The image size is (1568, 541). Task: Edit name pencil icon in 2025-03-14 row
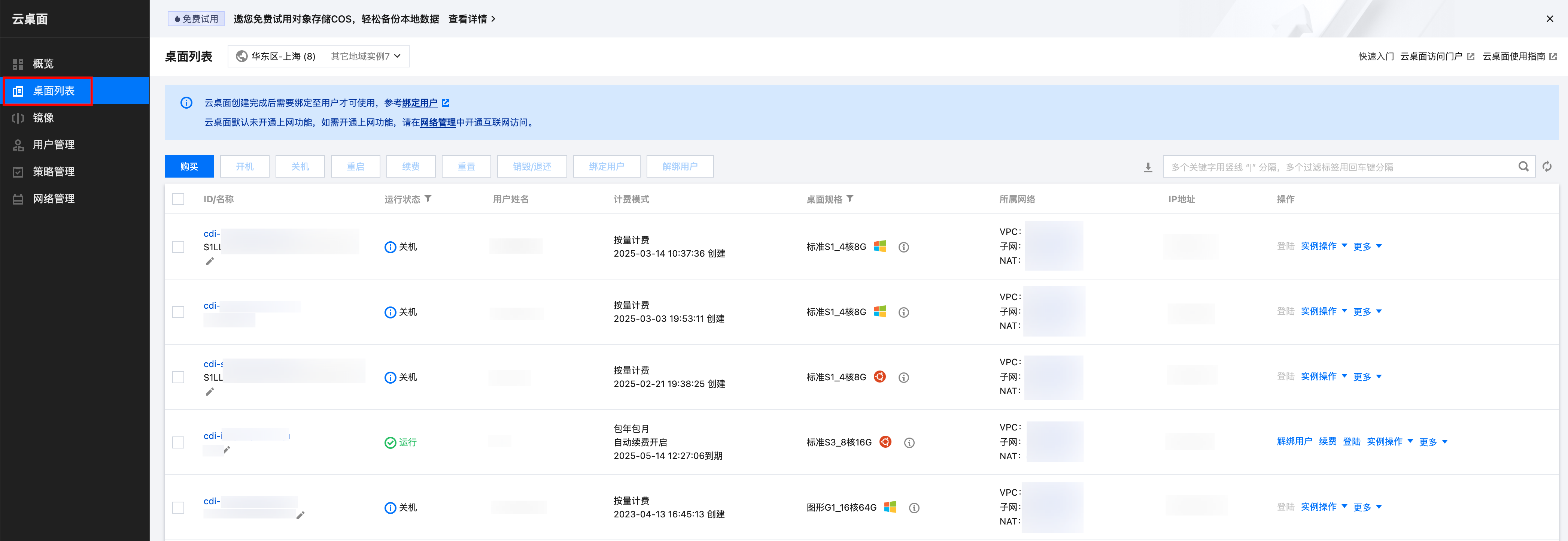(x=210, y=262)
